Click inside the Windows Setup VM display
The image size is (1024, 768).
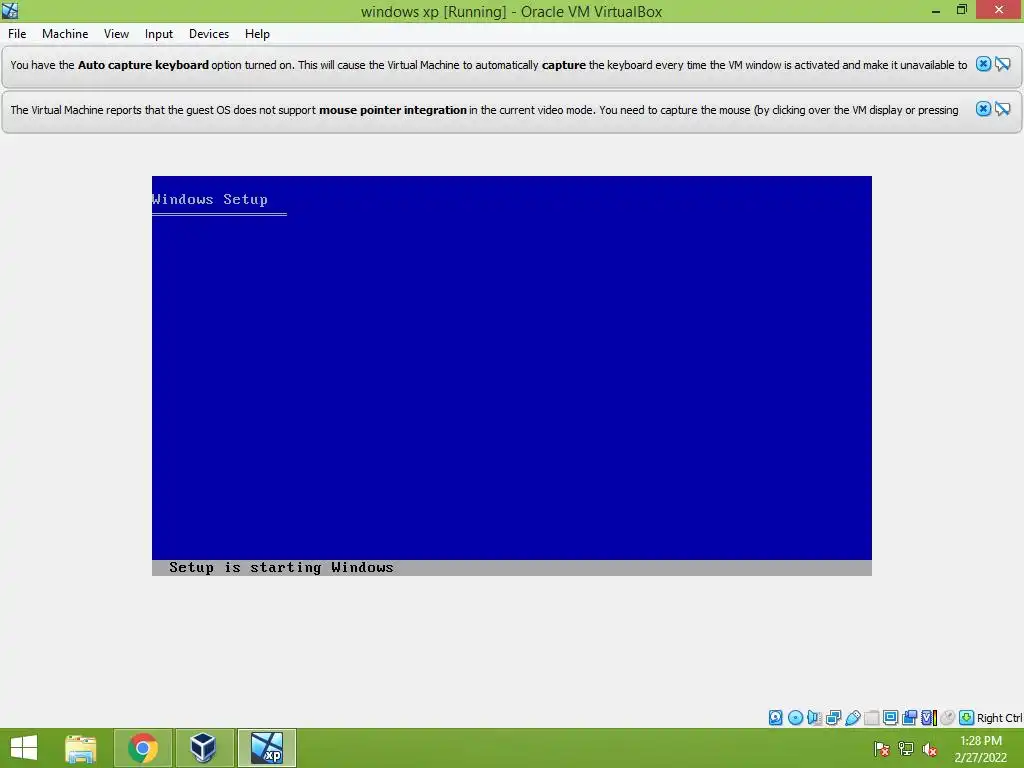[511, 376]
